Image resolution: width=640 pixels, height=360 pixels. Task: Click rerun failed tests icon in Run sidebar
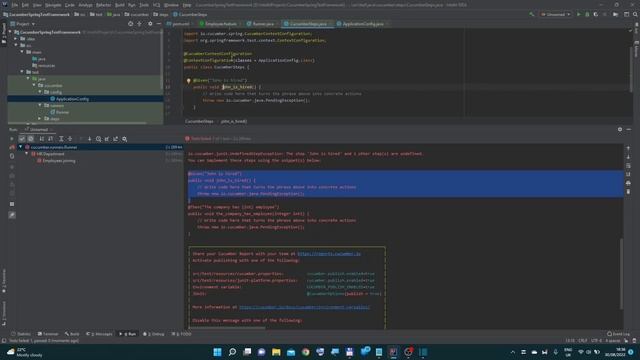point(12,147)
